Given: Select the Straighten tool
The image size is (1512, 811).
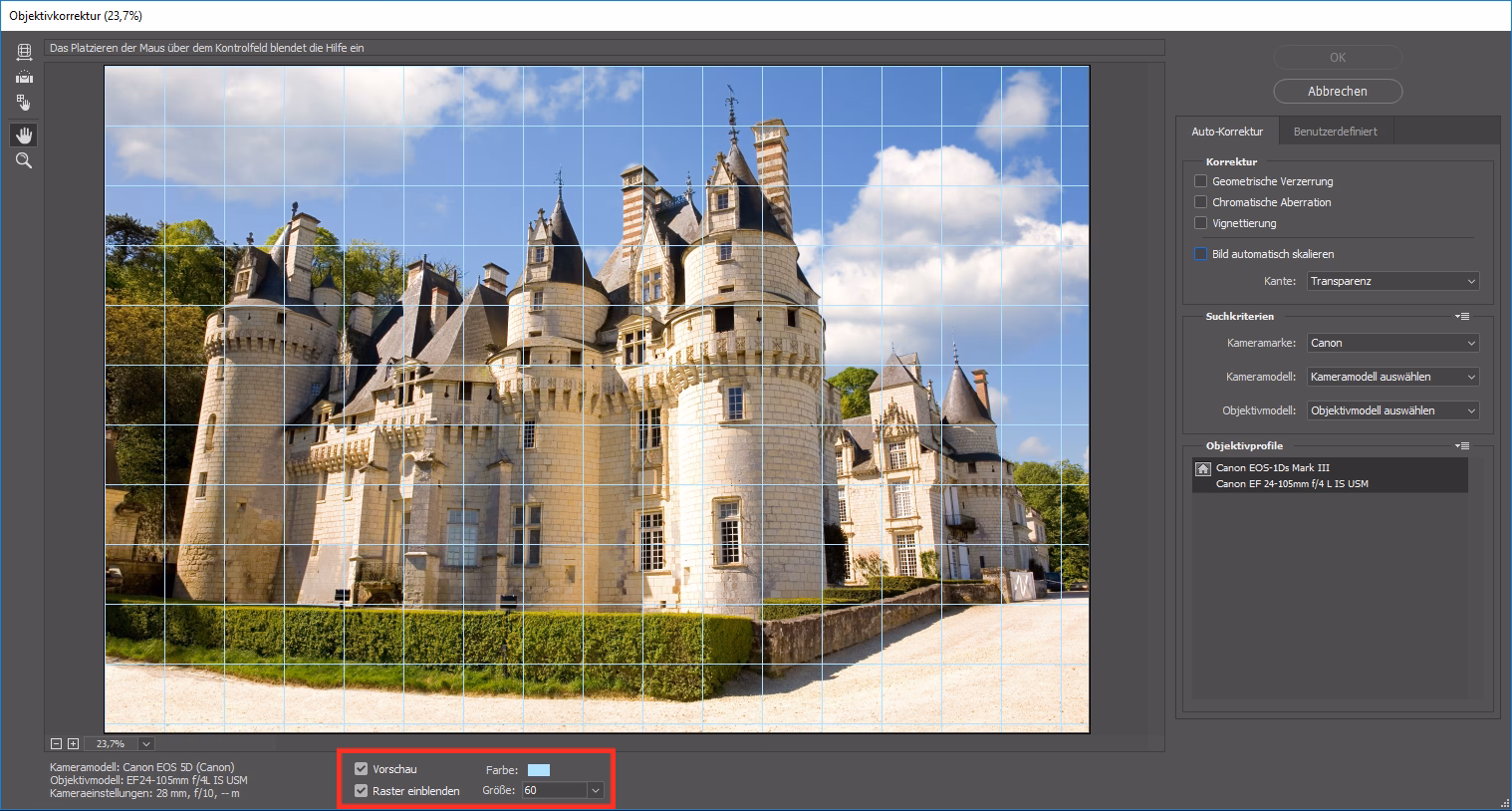Looking at the screenshot, I should [23, 77].
